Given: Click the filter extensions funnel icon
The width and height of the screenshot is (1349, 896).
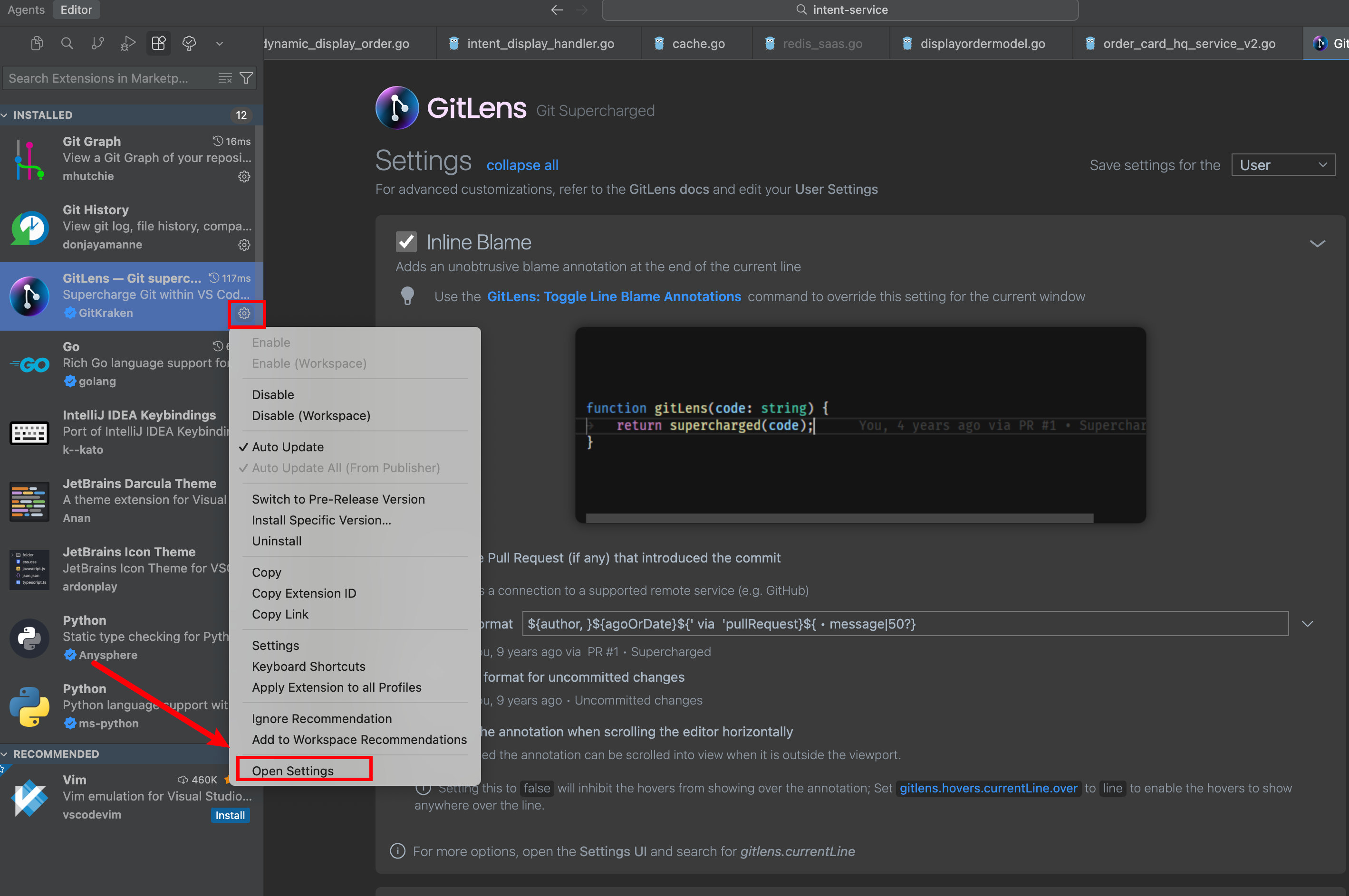Looking at the screenshot, I should coord(246,78).
